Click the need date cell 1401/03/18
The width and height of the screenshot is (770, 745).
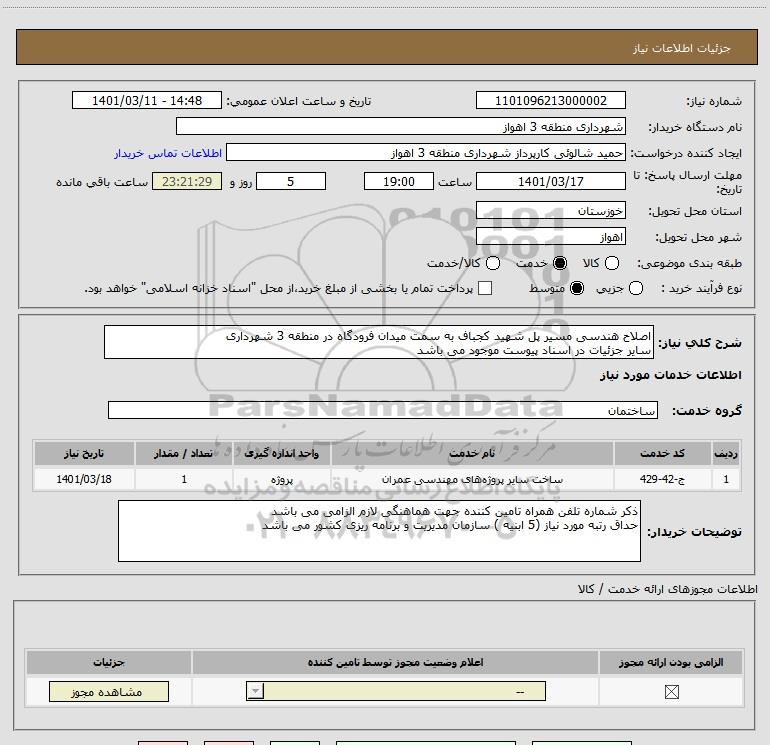(84, 479)
